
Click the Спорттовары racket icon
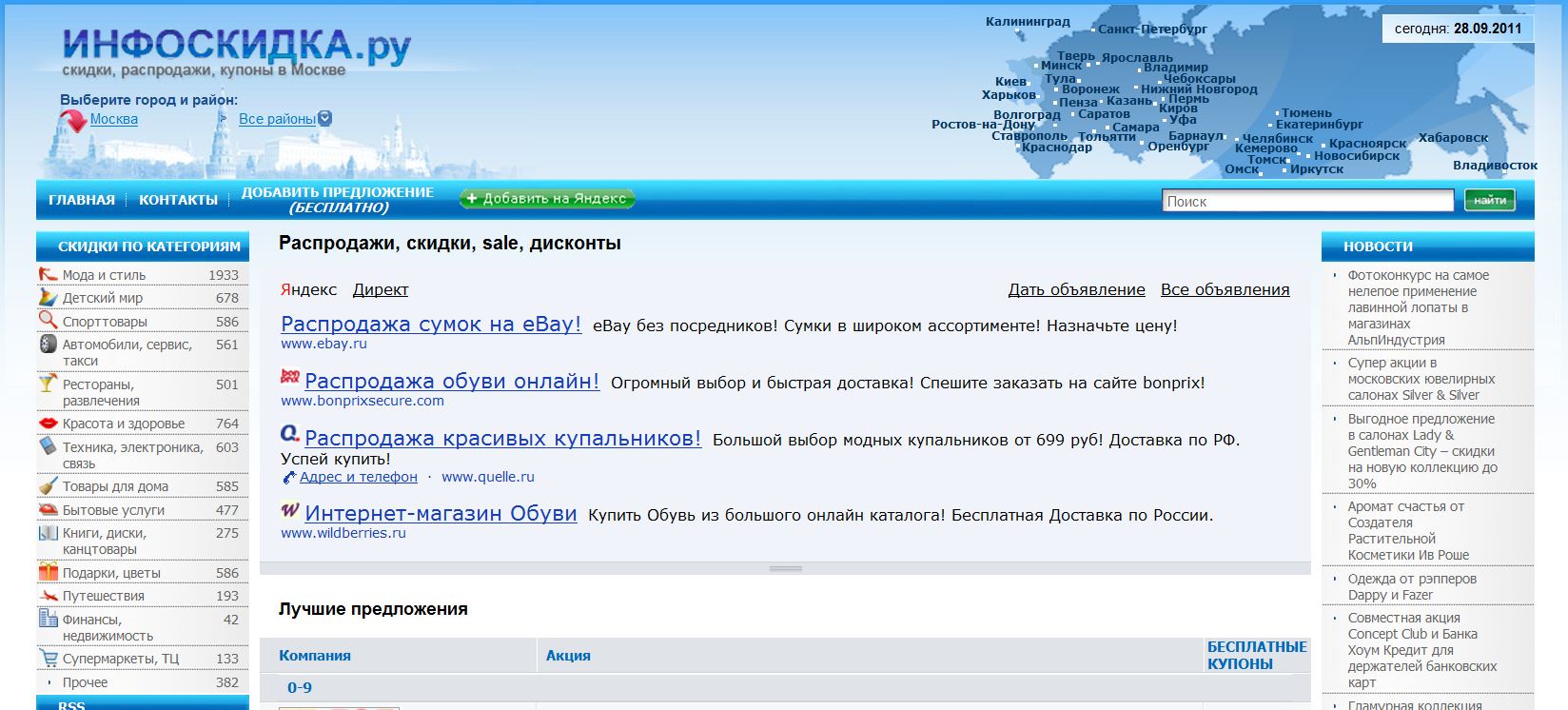[x=48, y=321]
